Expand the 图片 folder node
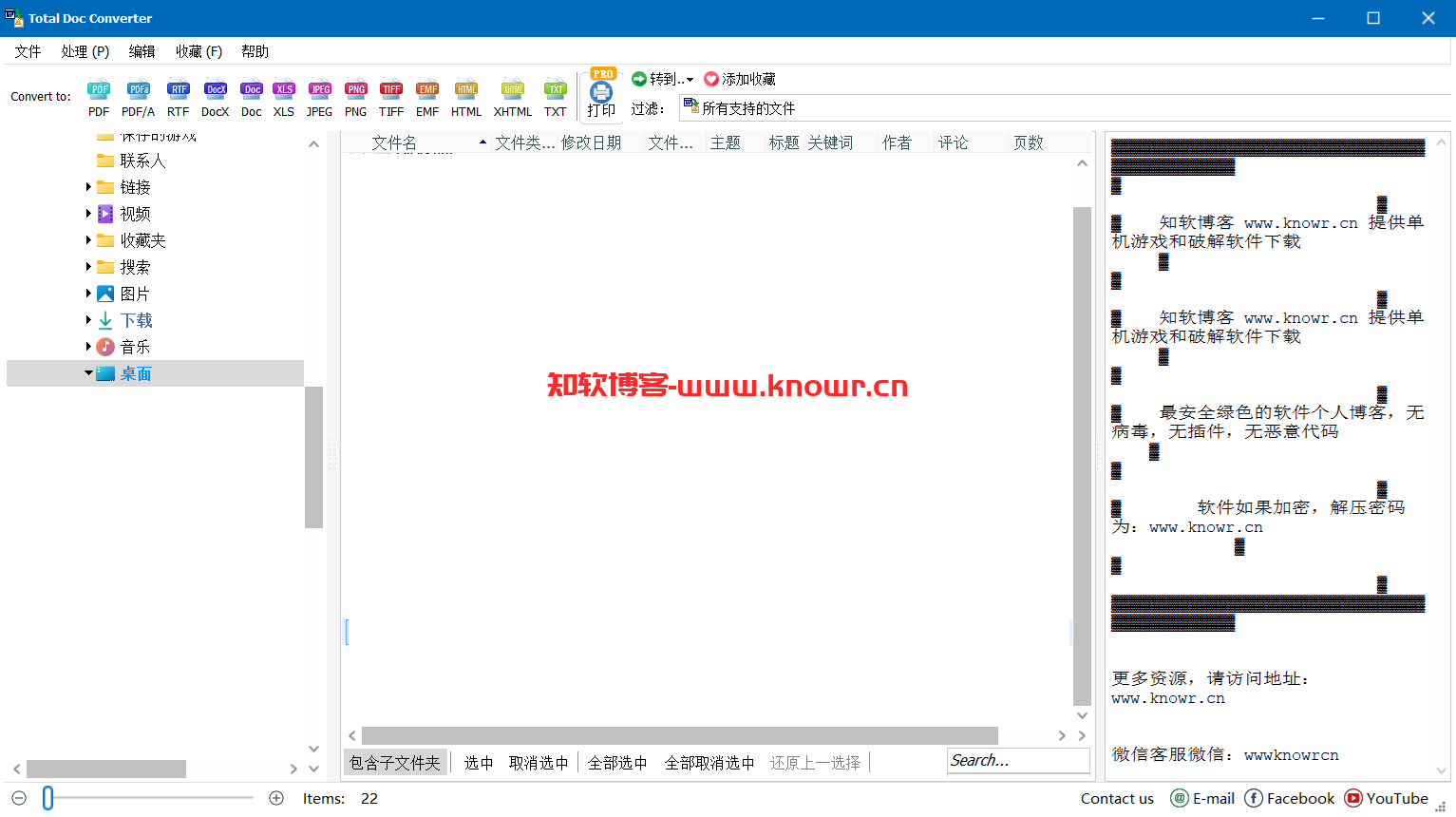Image resolution: width=1456 pixels, height=817 pixels. click(89, 294)
